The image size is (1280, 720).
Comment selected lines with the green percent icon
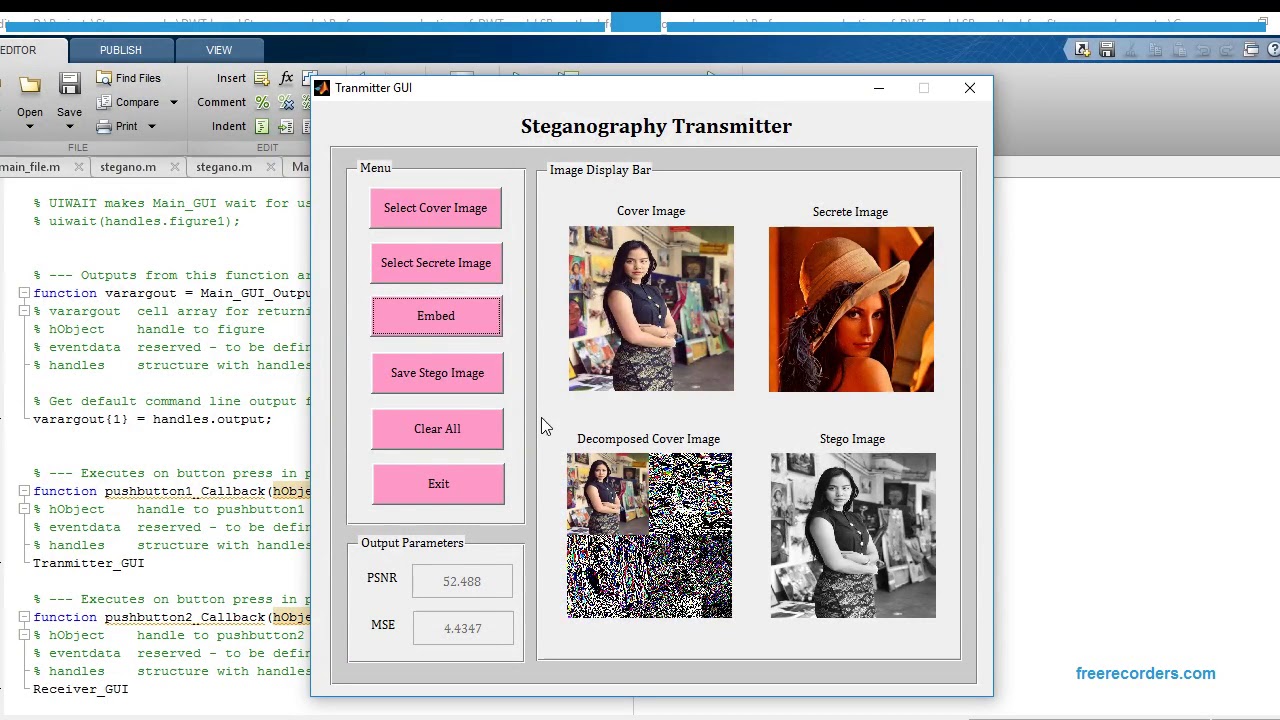(262, 102)
